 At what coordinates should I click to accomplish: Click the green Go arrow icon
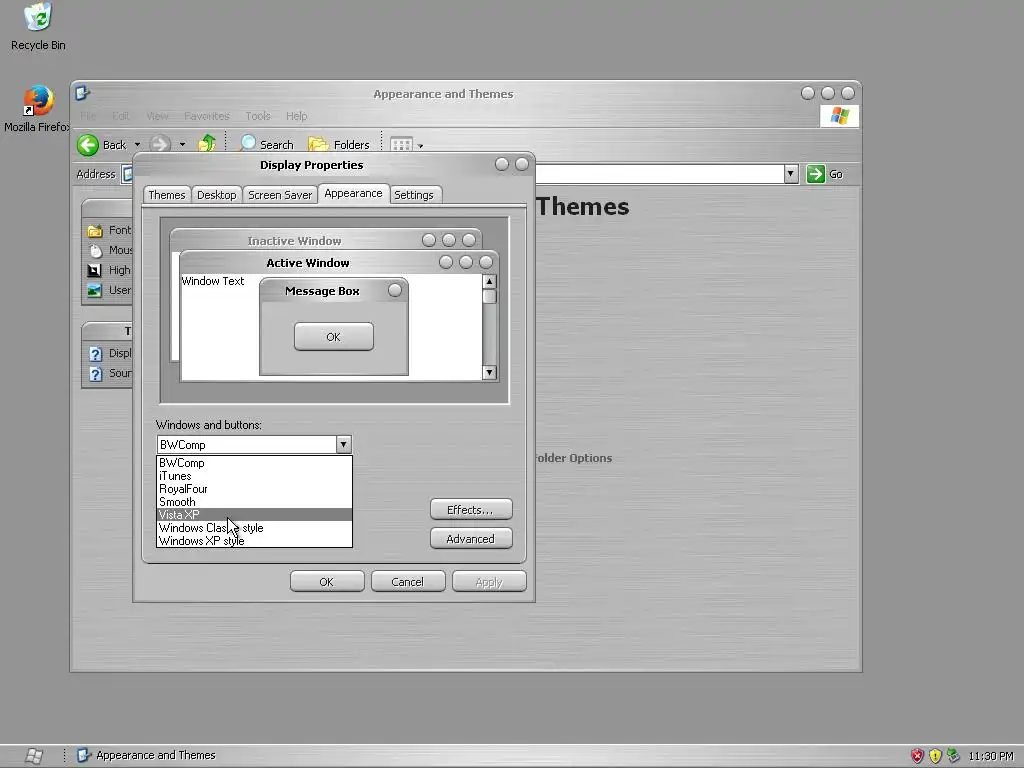coord(816,174)
